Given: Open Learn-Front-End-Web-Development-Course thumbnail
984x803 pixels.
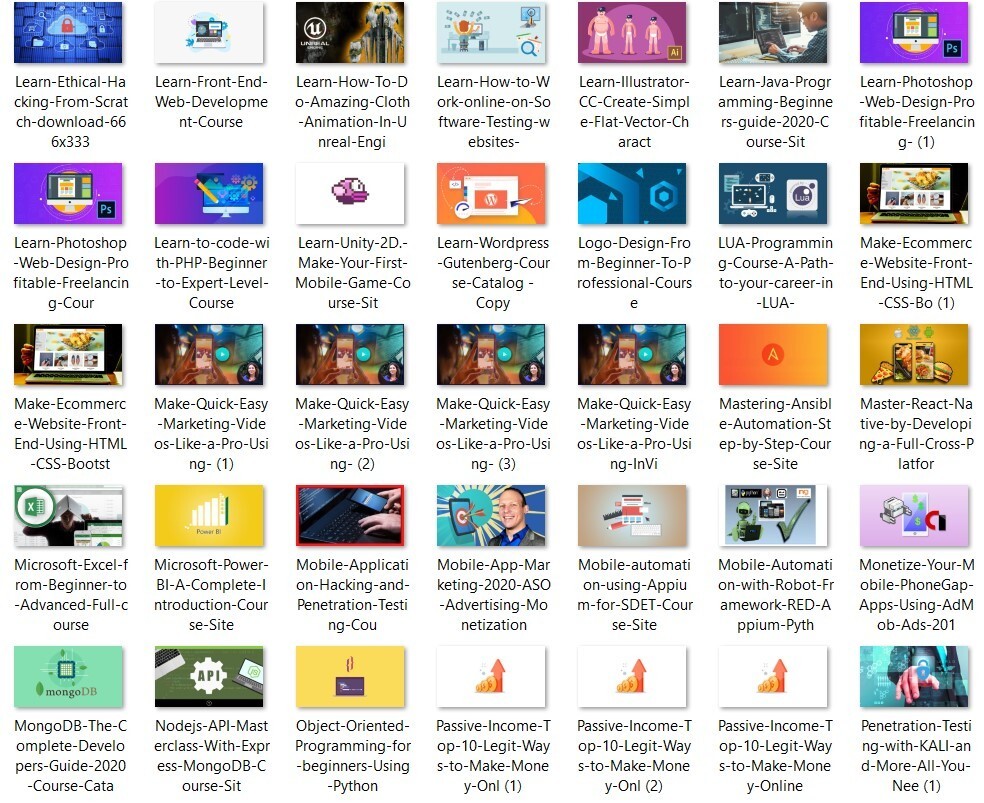Looking at the screenshot, I should pos(209,32).
